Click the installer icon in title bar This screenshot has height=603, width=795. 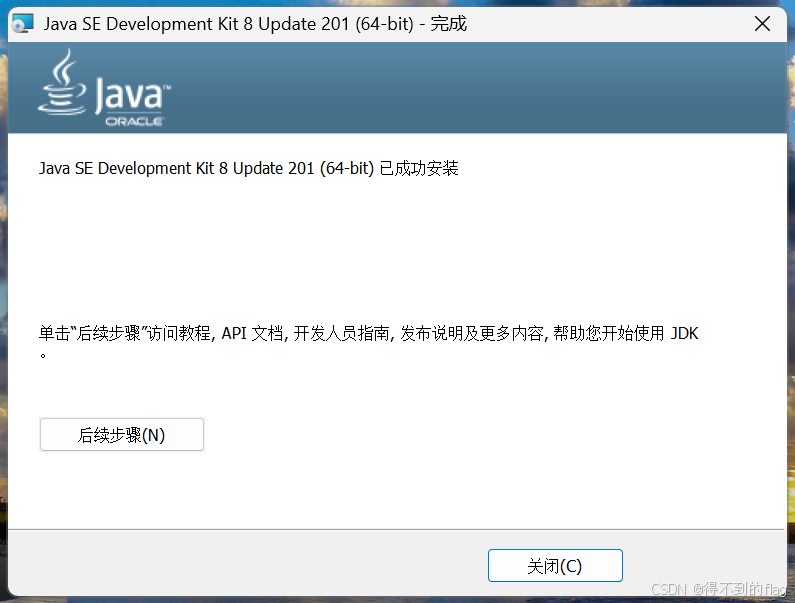(x=23, y=23)
